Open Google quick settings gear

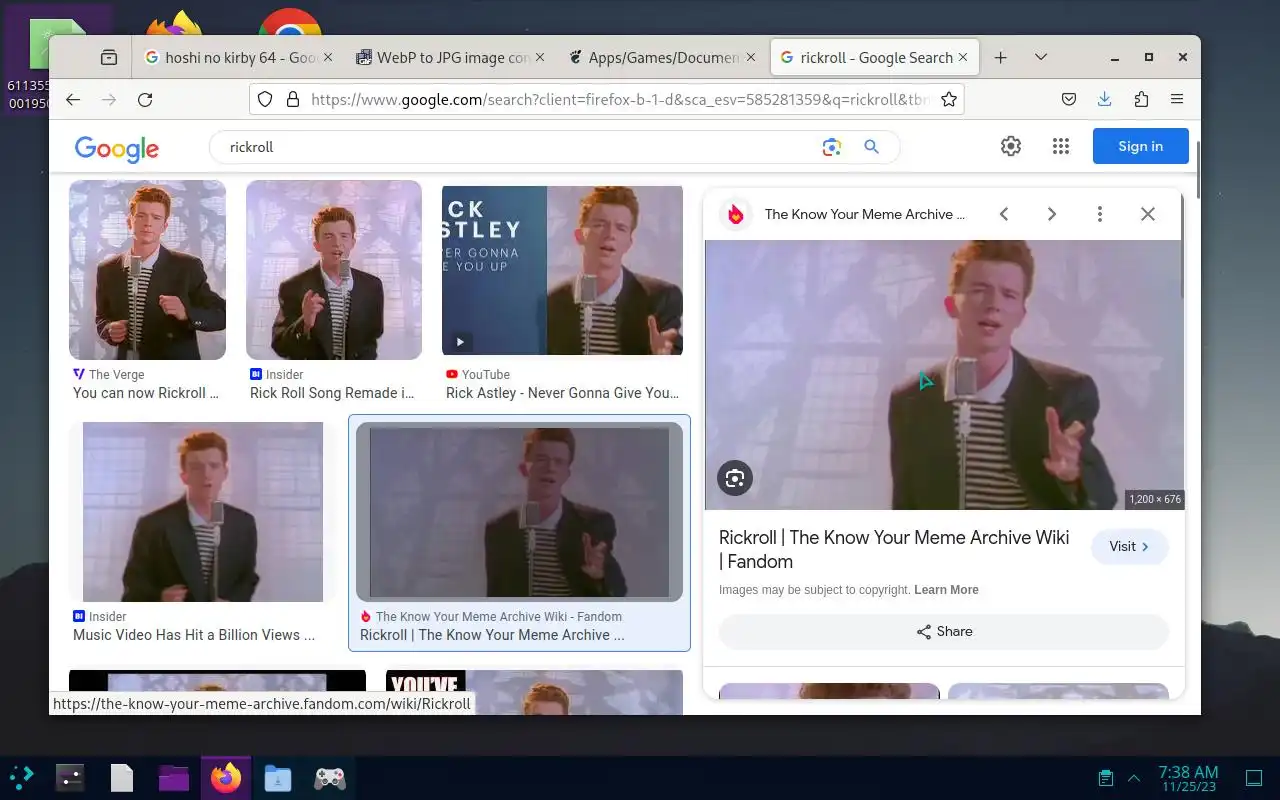coord(1011,146)
